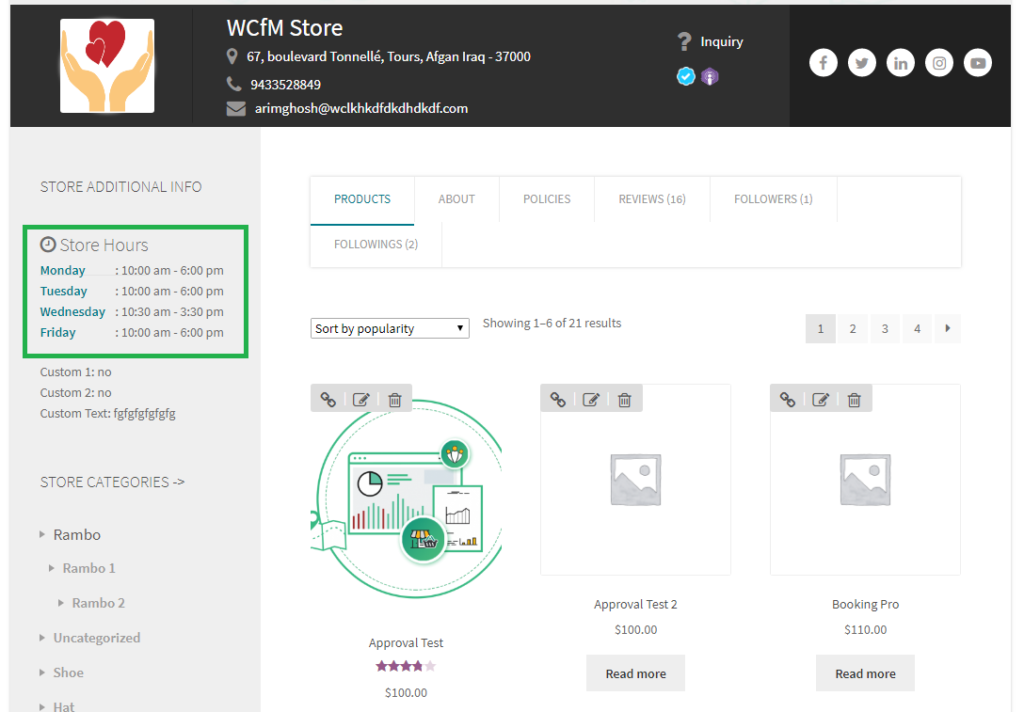Expand the Rambo 1 subcategory arrow
Image resolution: width=1024 pixels, height=712 pixels.
[52, 568]
